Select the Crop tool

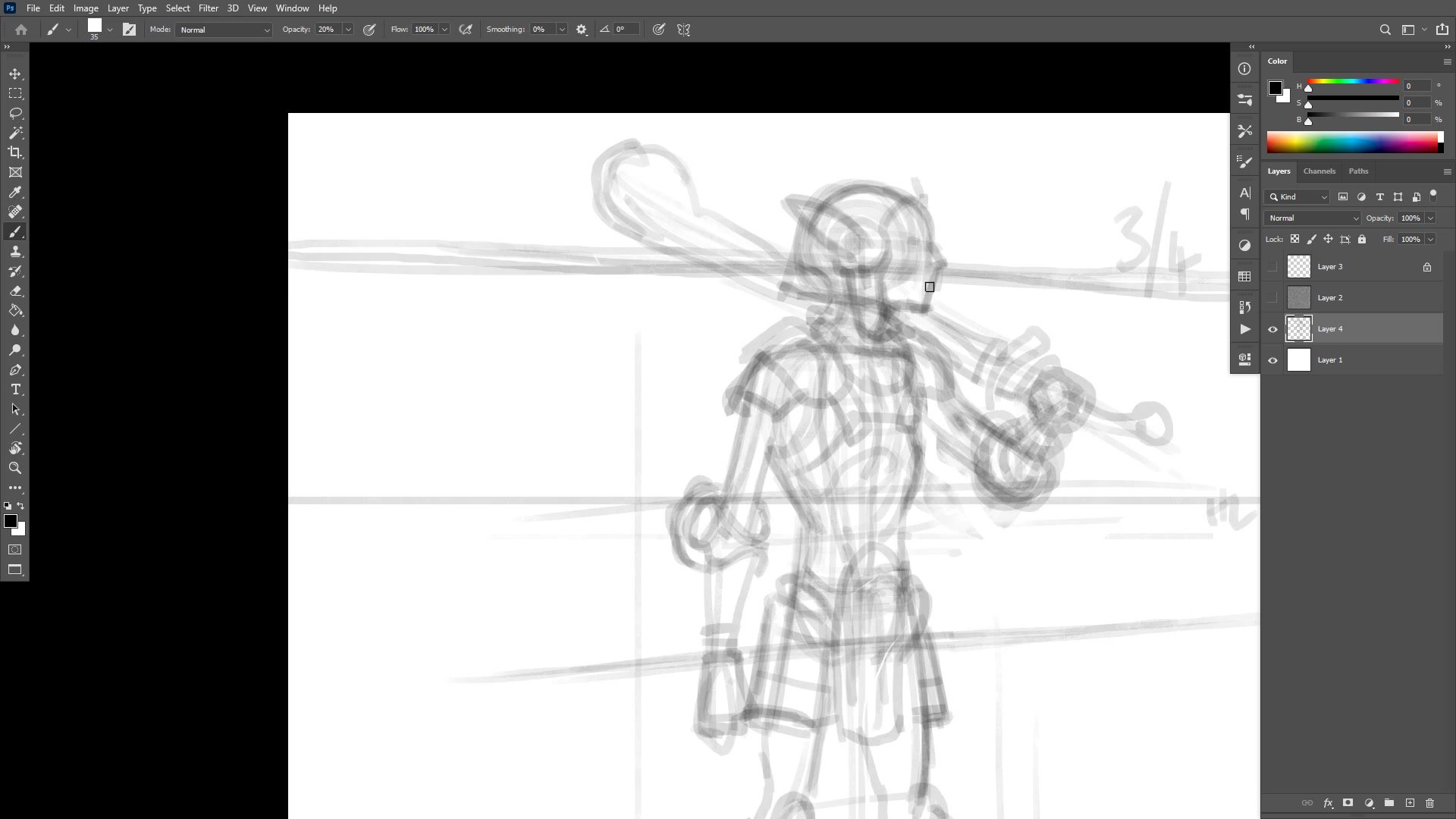[15, 152]
